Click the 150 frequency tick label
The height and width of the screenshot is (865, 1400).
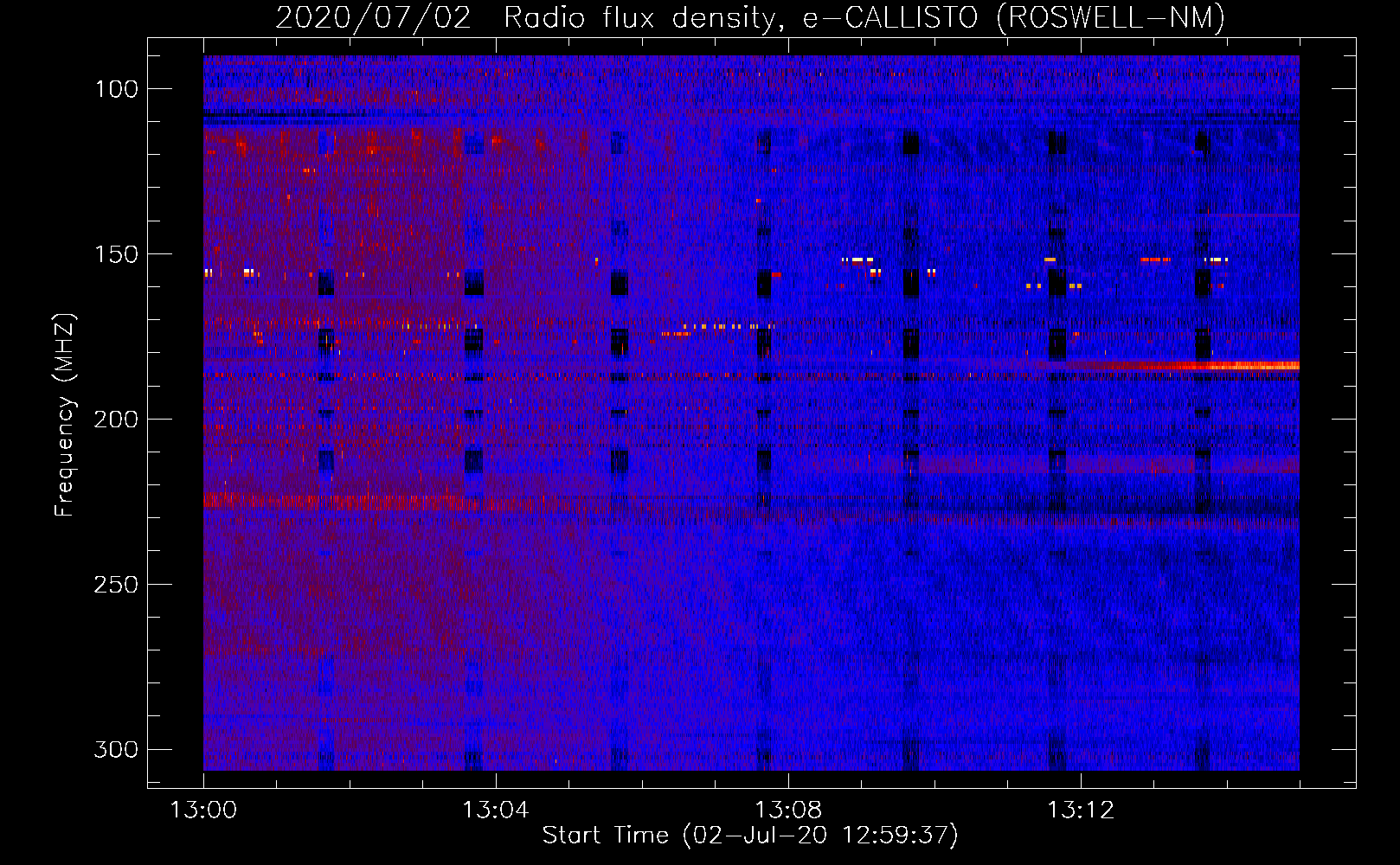[x=116, y=254]
